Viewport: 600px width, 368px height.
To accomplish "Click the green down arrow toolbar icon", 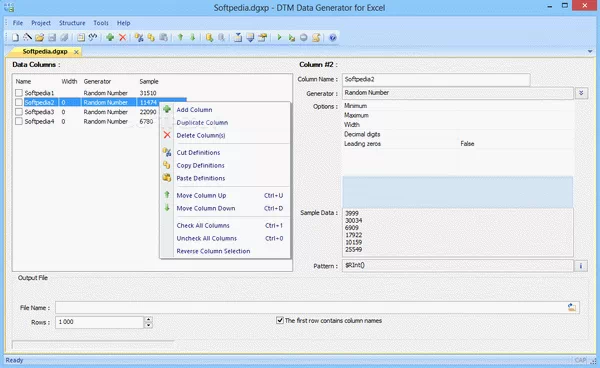I will 192,37.
